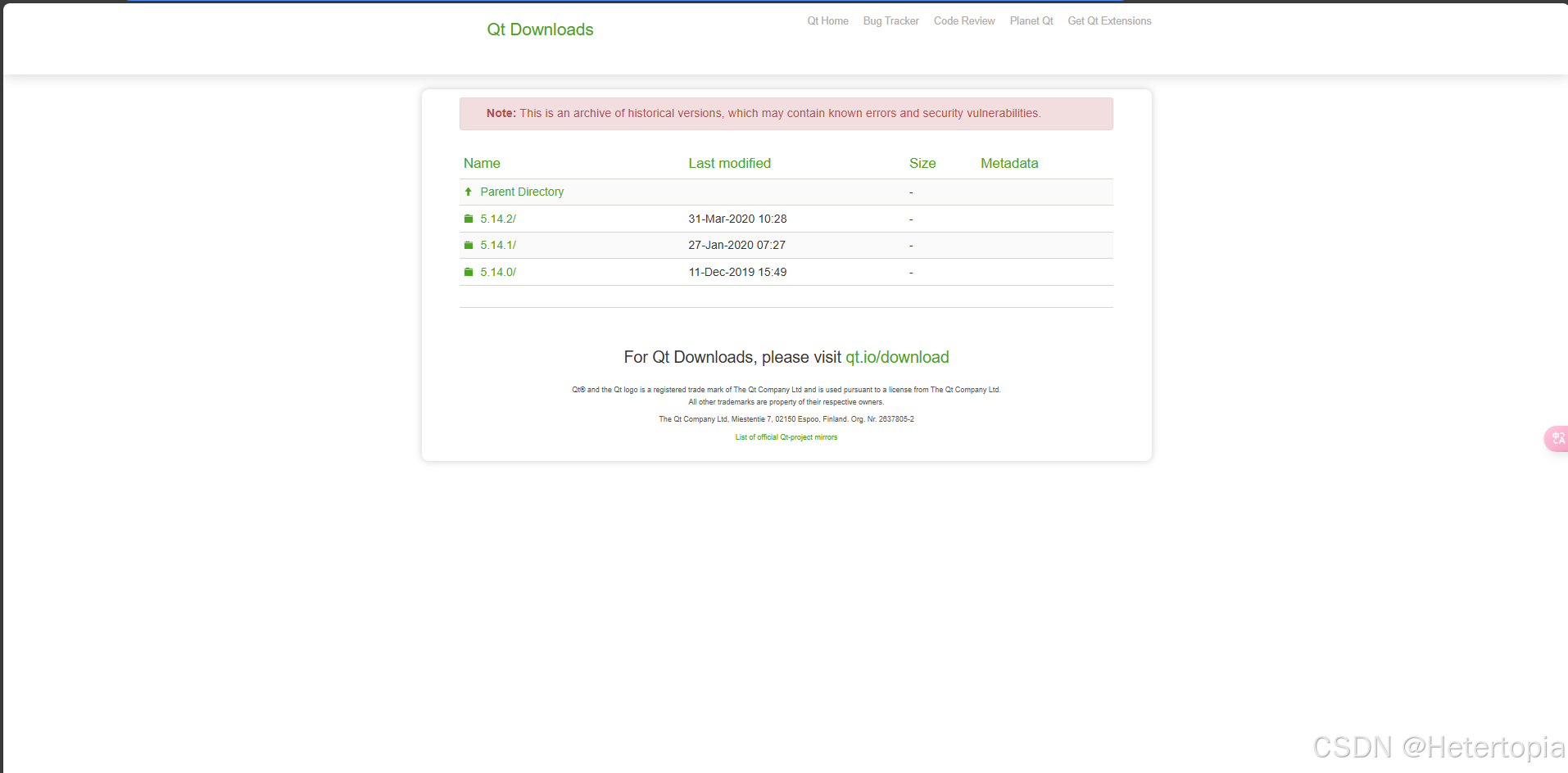Click the folder icon for 5.14.1/
Viewport: 1568px width, 773px height.
click(469, 245)
